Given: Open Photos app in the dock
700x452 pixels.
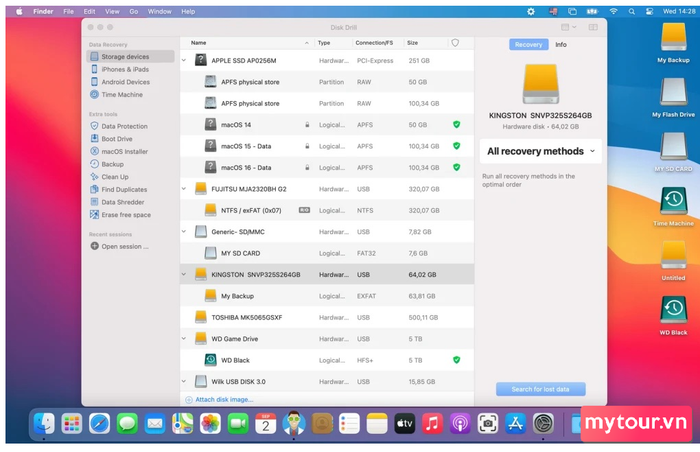Looking at the screenshot, I should click(210, 423).
